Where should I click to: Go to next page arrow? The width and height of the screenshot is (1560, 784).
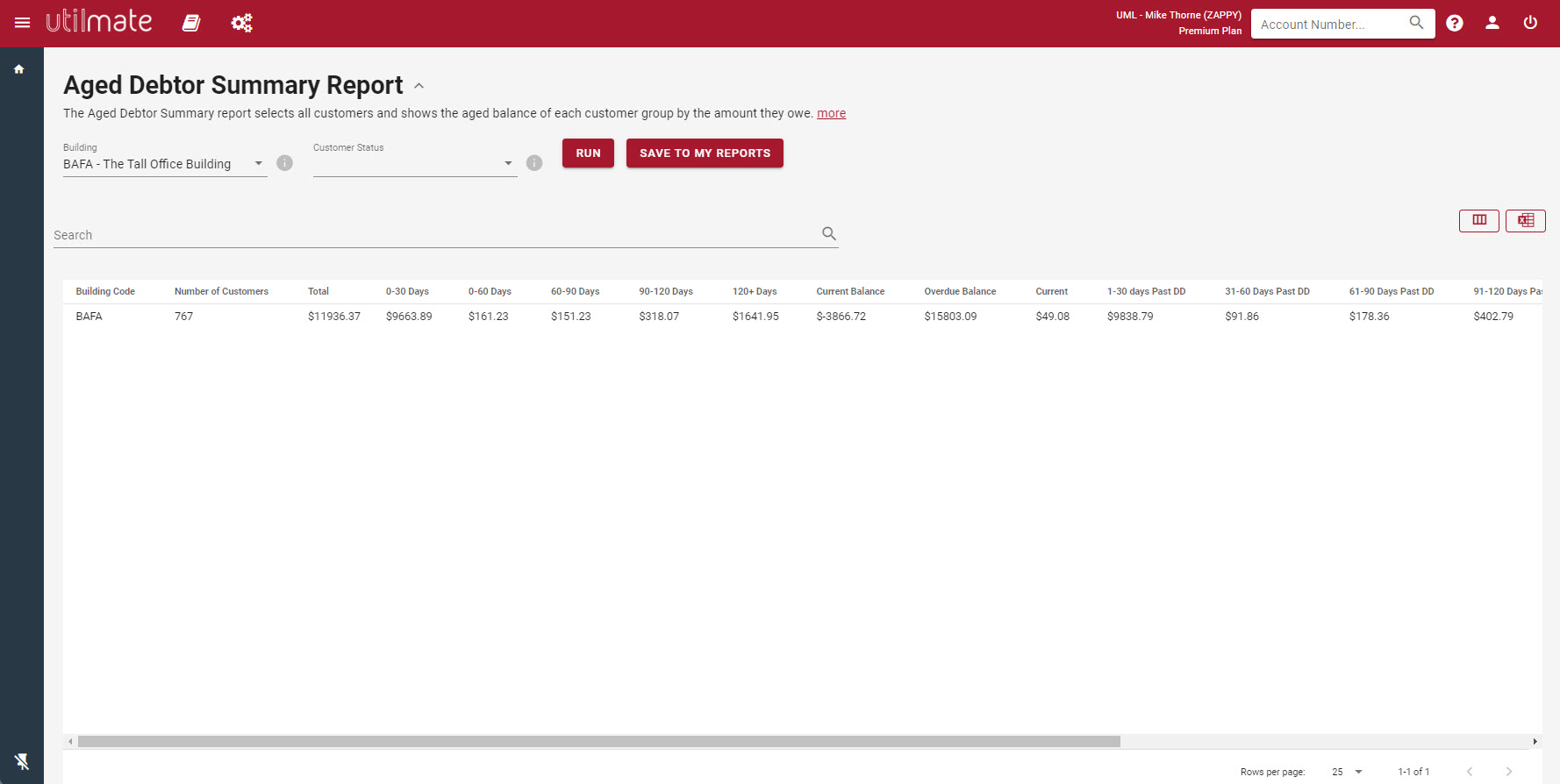coord(1509,772)
